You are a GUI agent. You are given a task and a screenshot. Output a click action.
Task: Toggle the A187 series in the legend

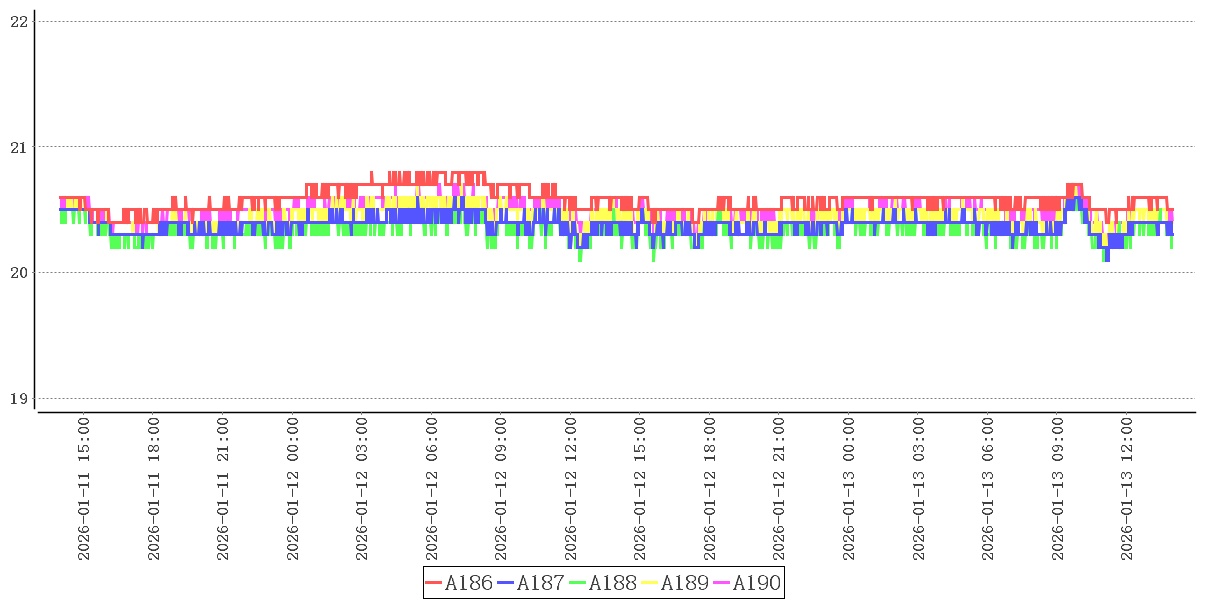point(540,583)
